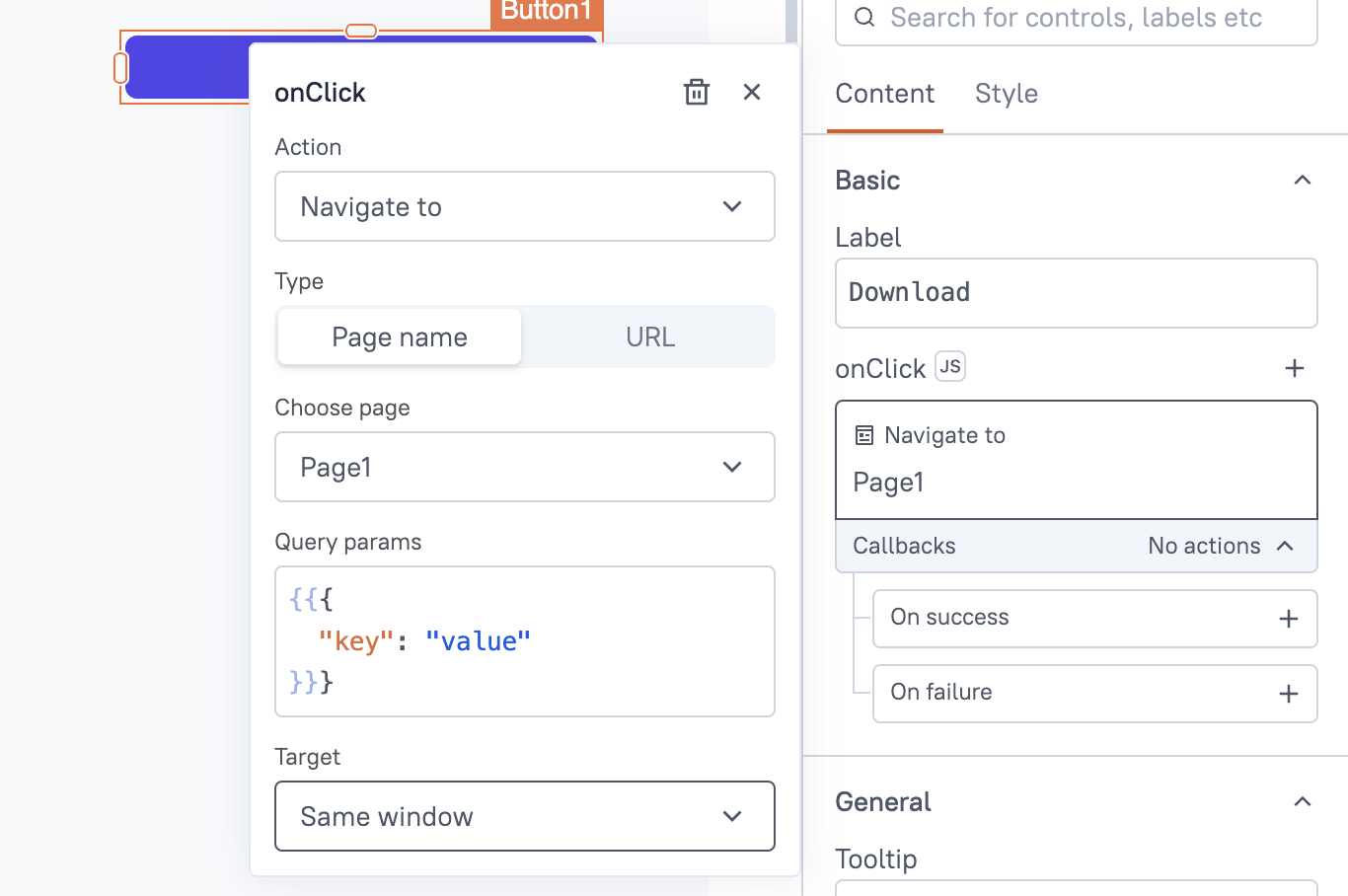Switch to the Style tab
1348x896 pixels.
pos(1007,94)
